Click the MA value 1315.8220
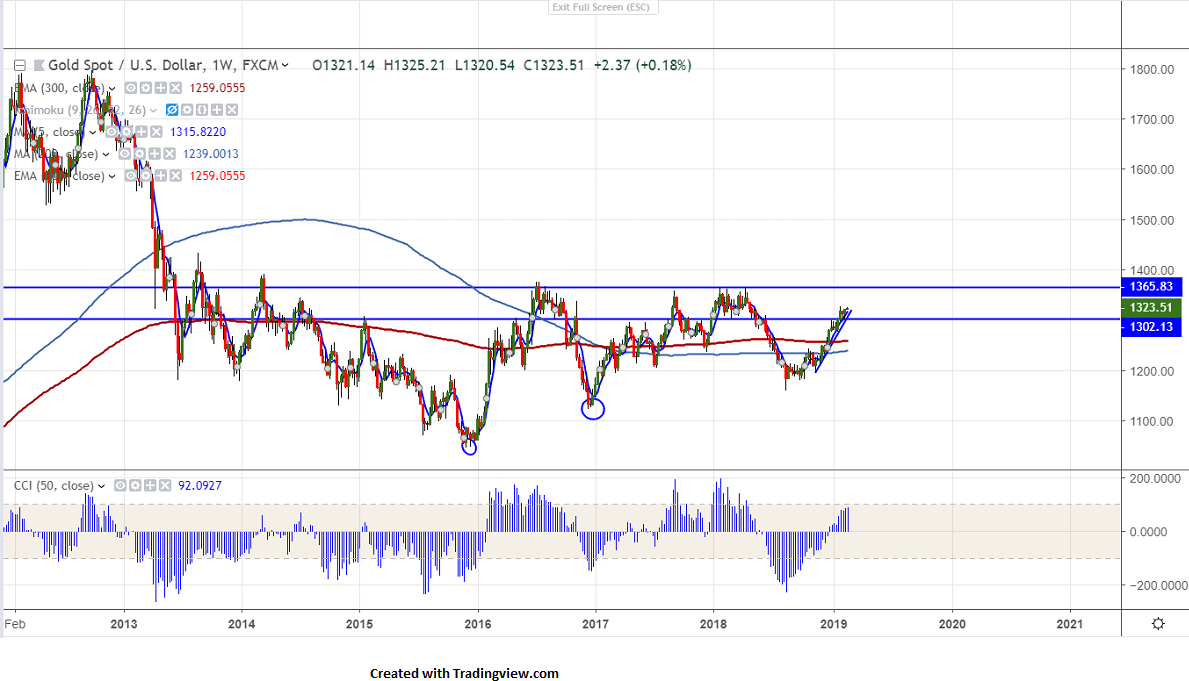 coord(198,132)
